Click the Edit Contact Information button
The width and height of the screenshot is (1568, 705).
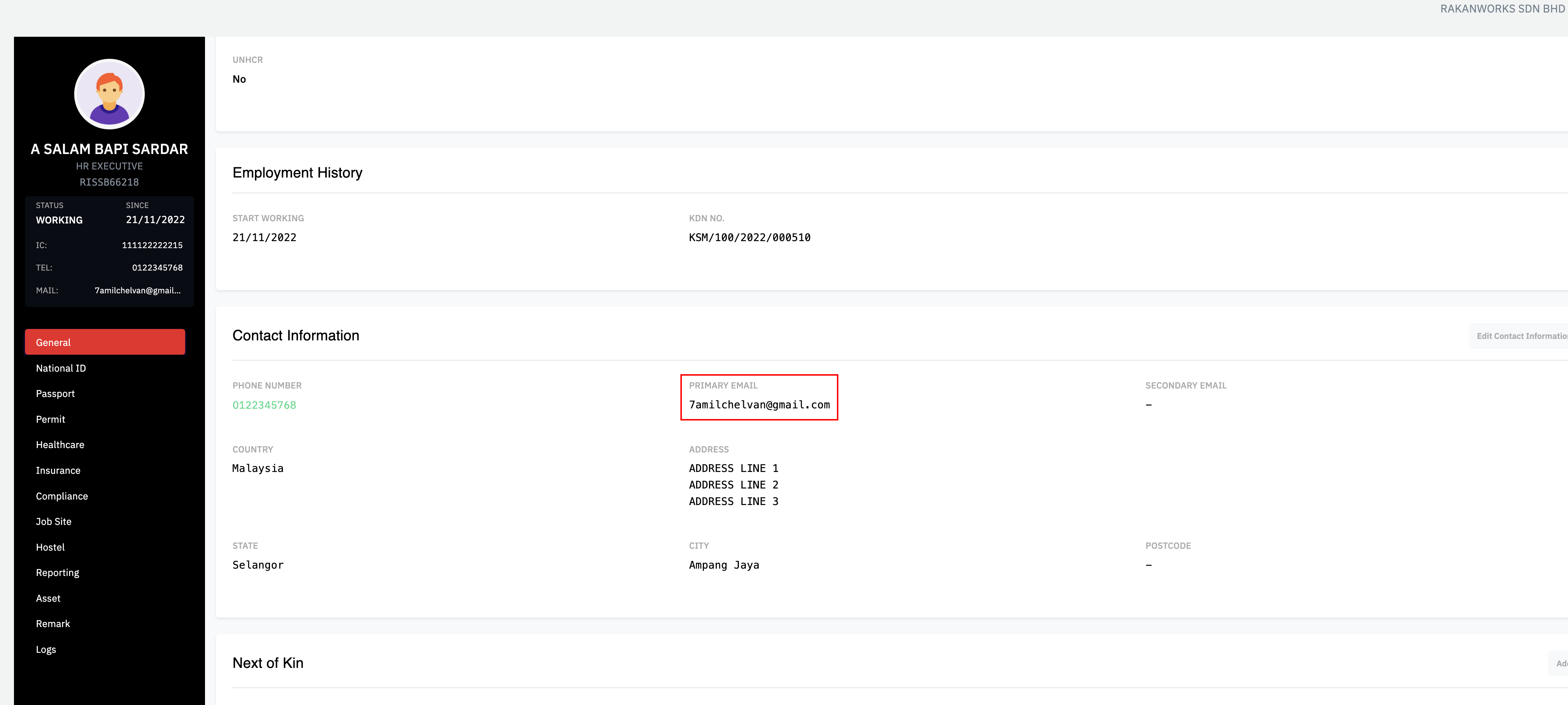click(x=1519, y=336)
